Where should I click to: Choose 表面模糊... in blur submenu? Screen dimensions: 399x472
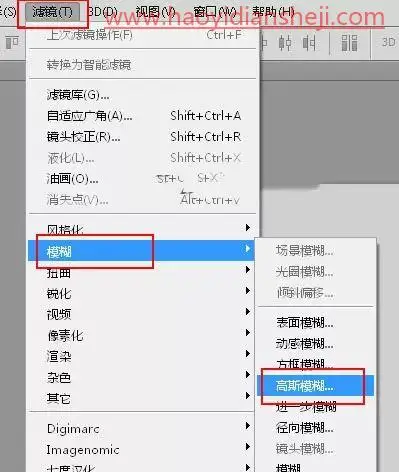point(316,322)
